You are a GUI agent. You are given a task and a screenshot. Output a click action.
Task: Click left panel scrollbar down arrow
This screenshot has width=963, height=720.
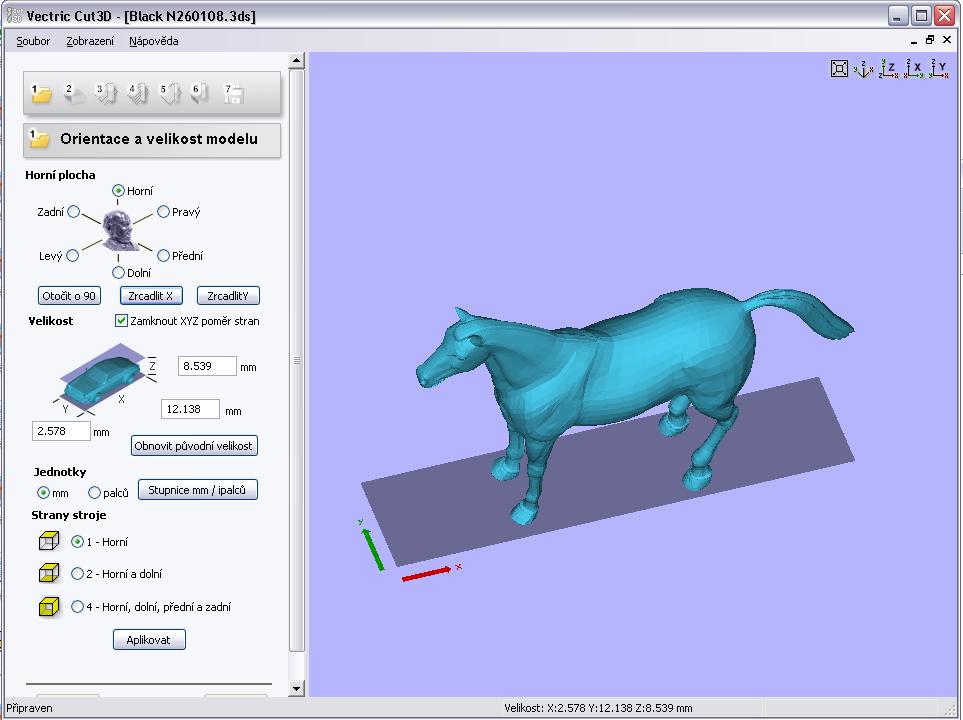click(296, 688)
